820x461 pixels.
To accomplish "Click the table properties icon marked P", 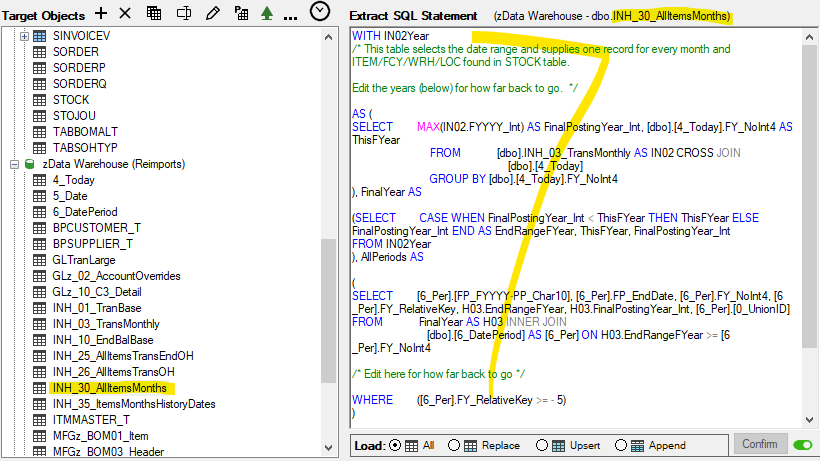I will (x=240, y=13).
